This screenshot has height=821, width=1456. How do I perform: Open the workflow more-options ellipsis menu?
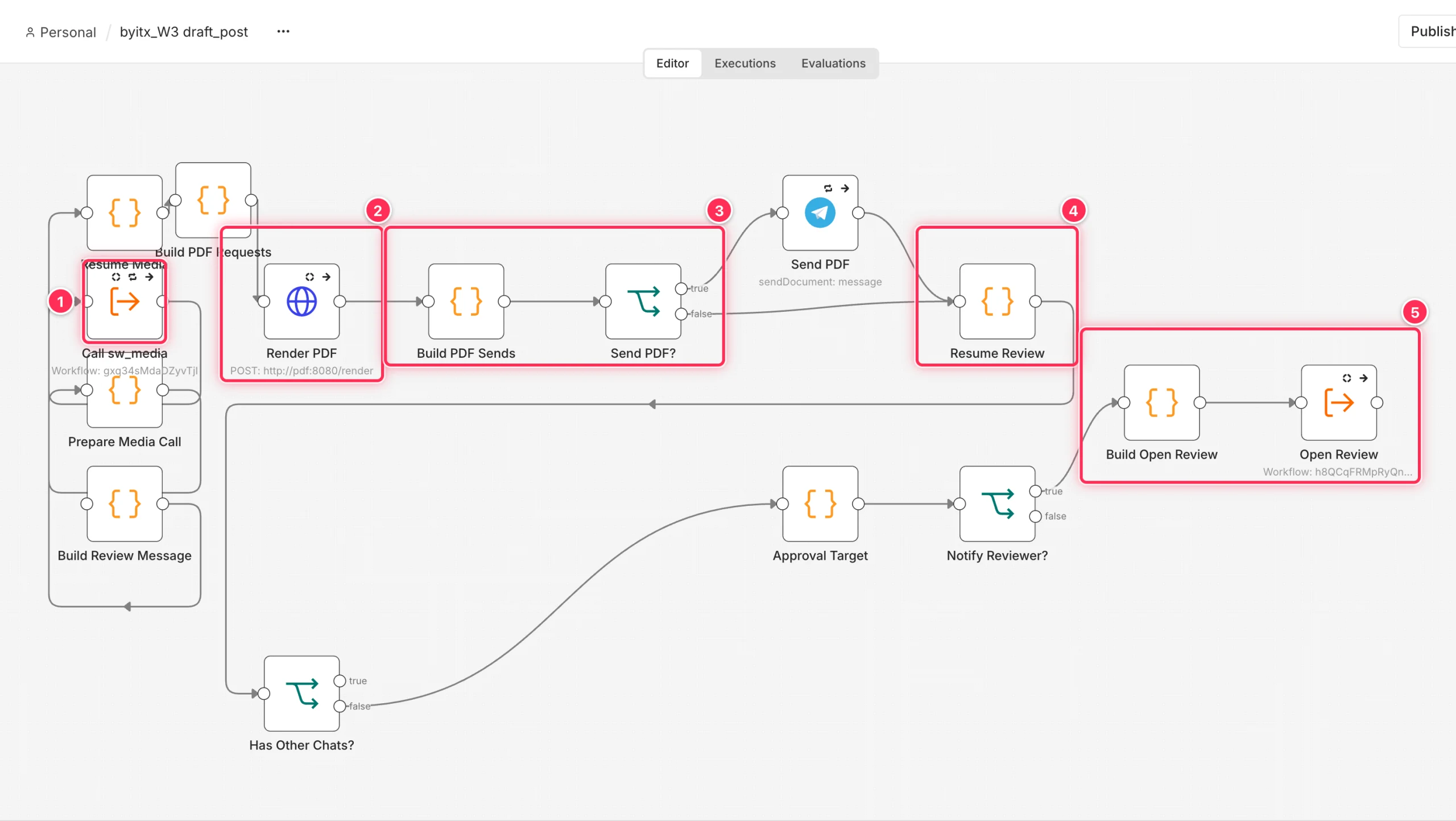click(283, 31)
